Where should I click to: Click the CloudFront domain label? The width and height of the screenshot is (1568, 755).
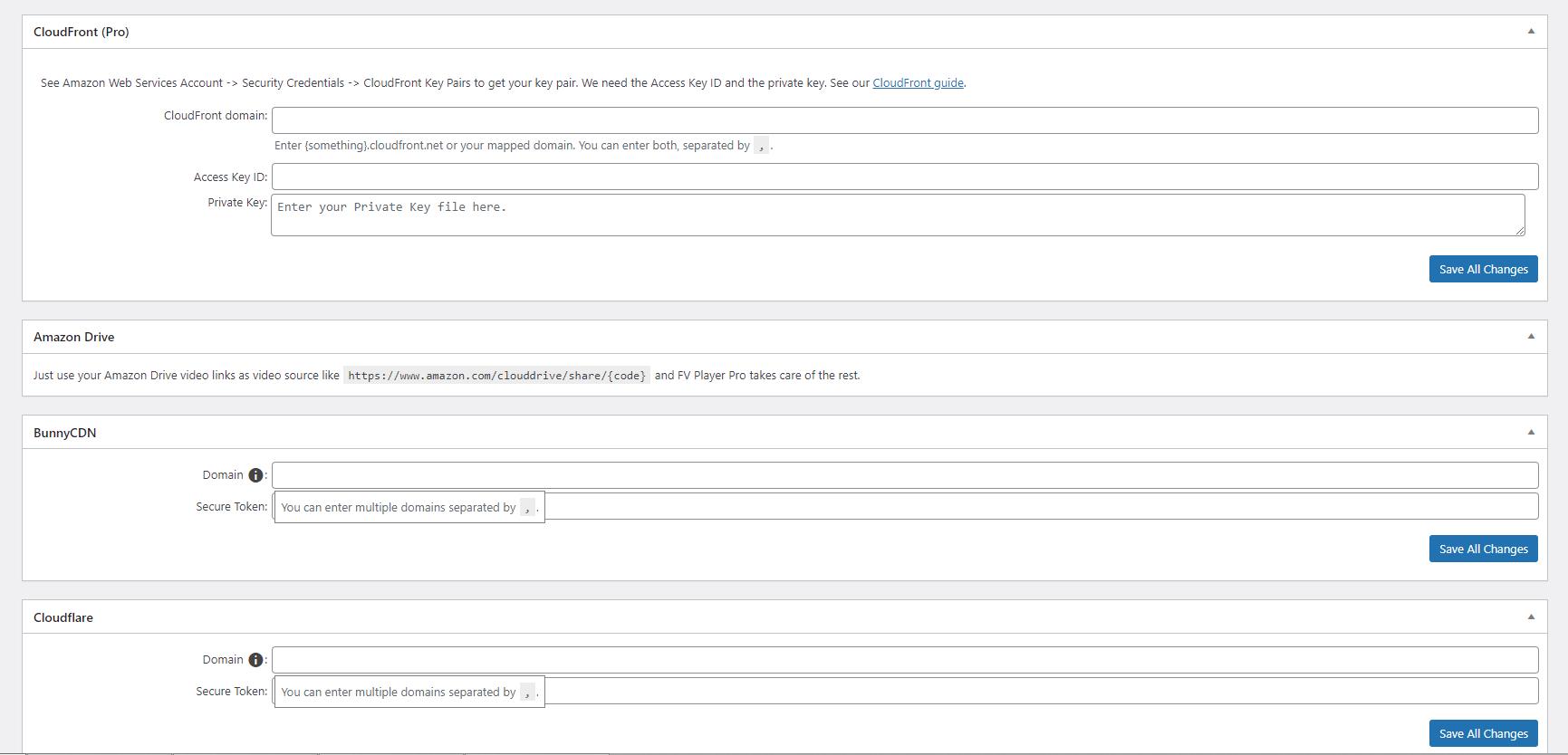pos(216,115)
